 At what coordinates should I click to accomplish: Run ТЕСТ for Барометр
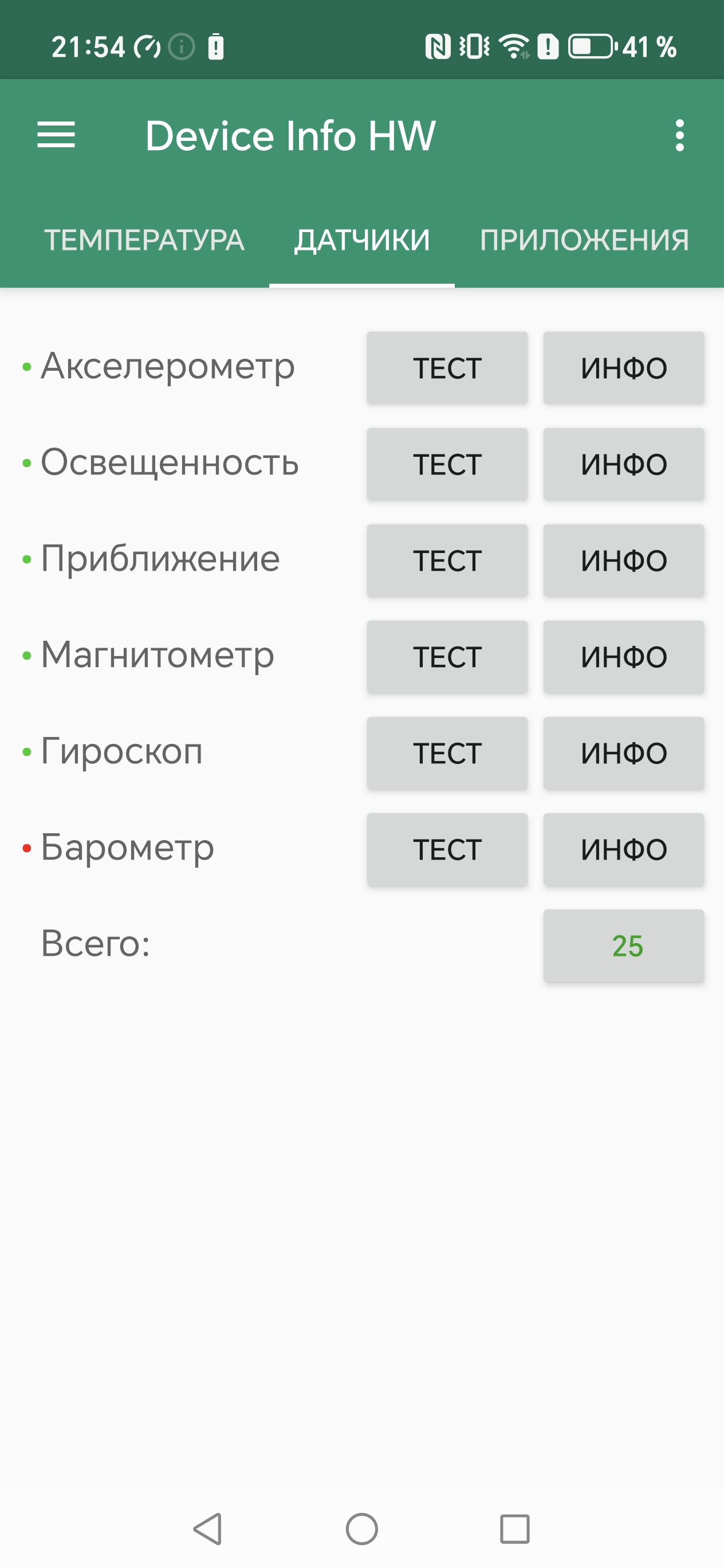447,849
